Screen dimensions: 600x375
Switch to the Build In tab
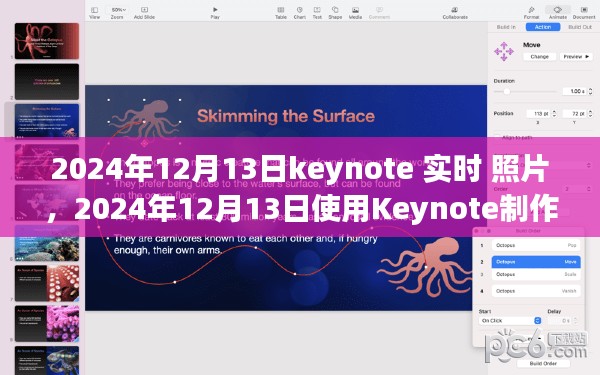coord(506,27)
